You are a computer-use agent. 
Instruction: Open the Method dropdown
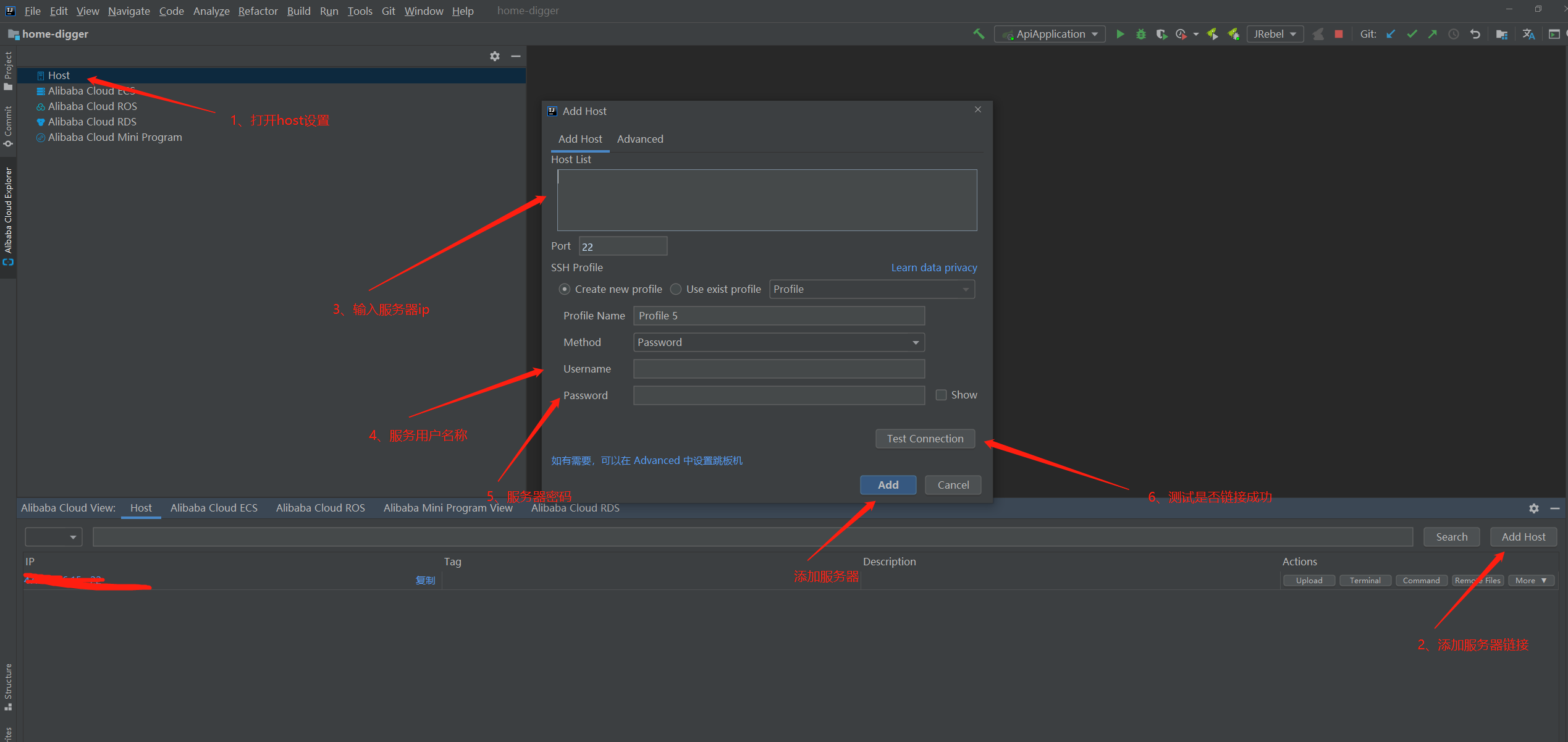coord(778,342)
